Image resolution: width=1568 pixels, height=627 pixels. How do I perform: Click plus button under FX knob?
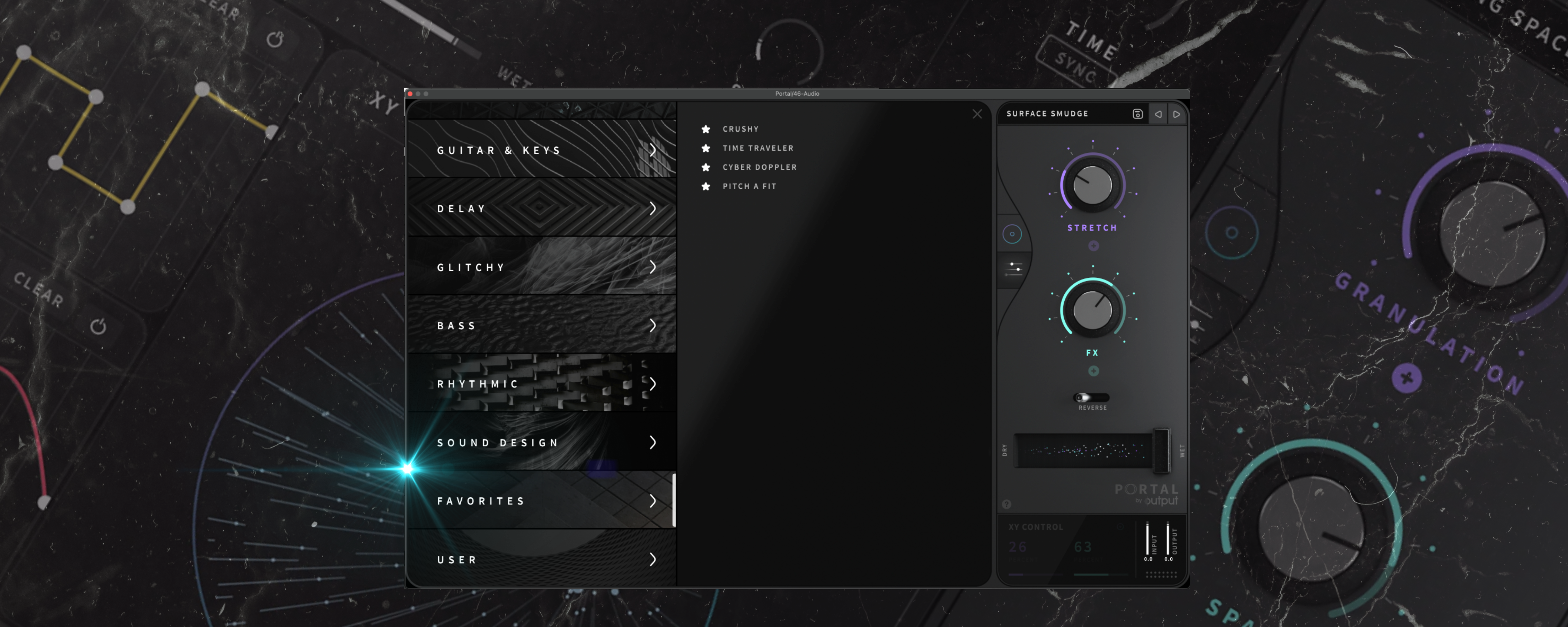pyautogui.click(x=1093, y=371)
